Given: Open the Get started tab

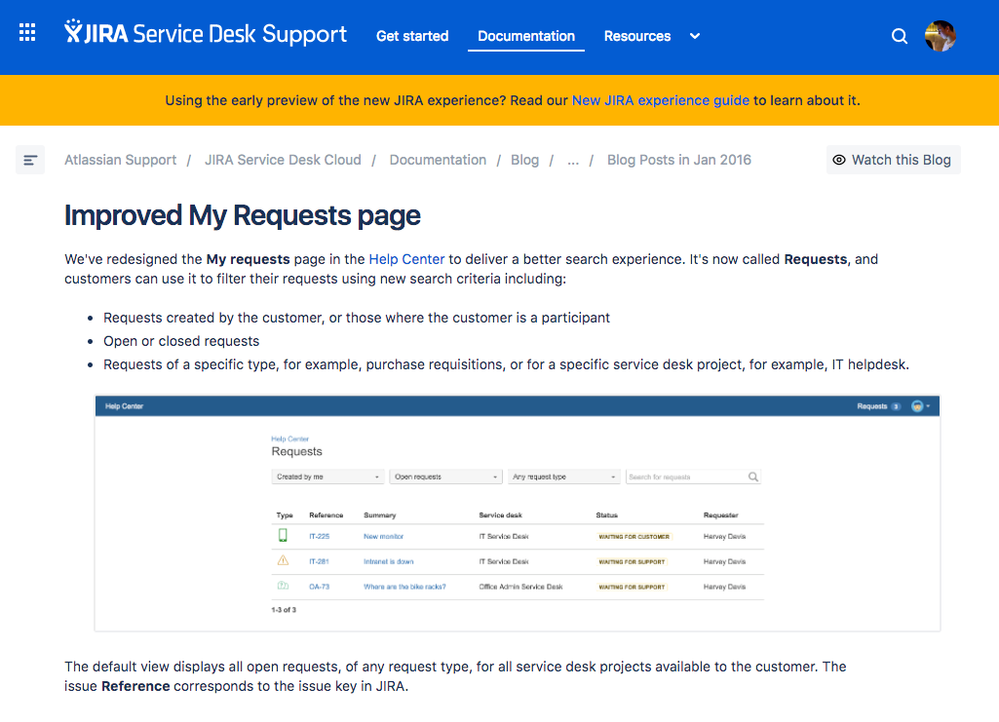Looking at the screenshot, I should coord(412,36).
